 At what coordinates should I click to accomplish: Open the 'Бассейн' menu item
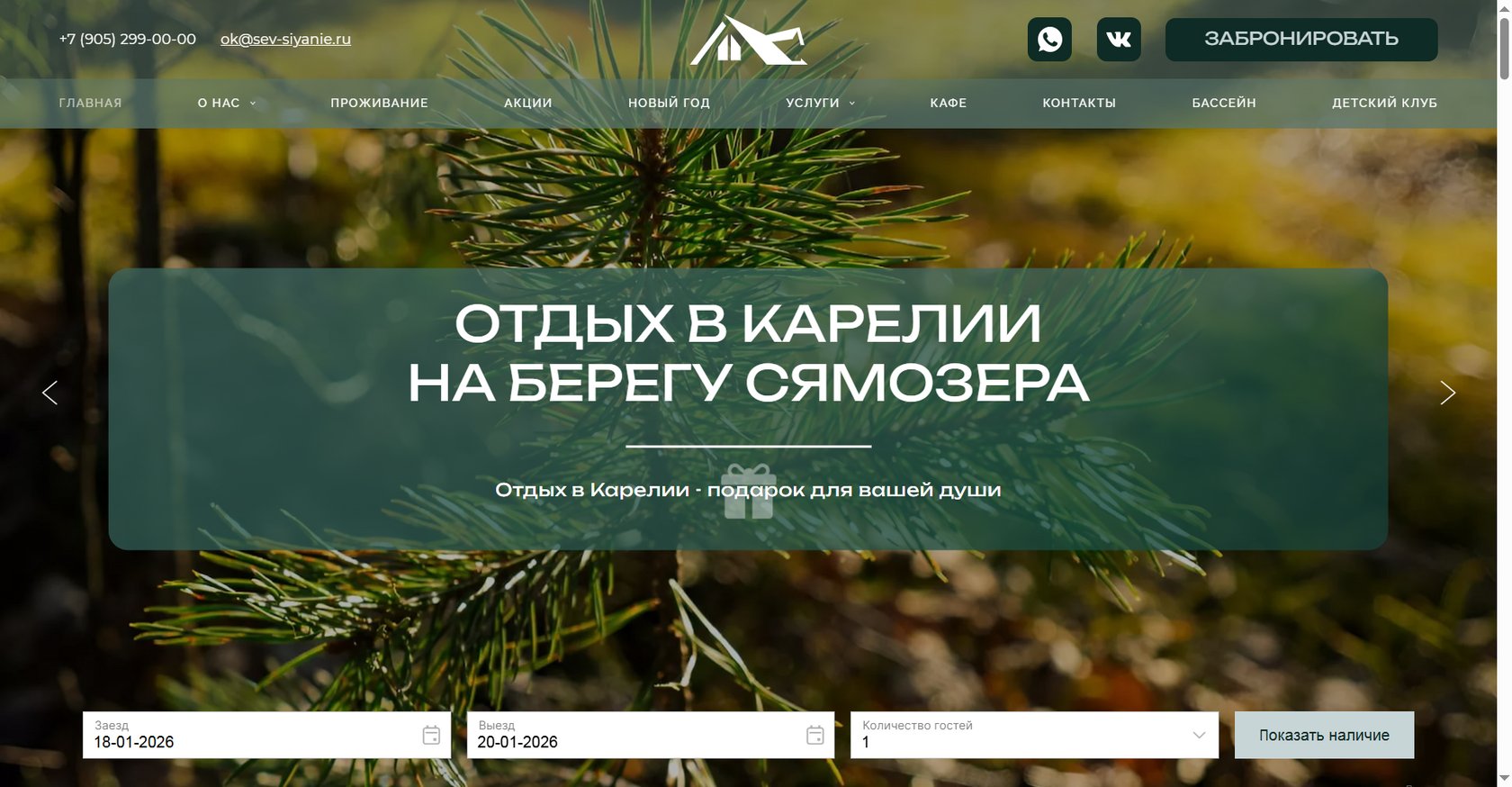1224,103
